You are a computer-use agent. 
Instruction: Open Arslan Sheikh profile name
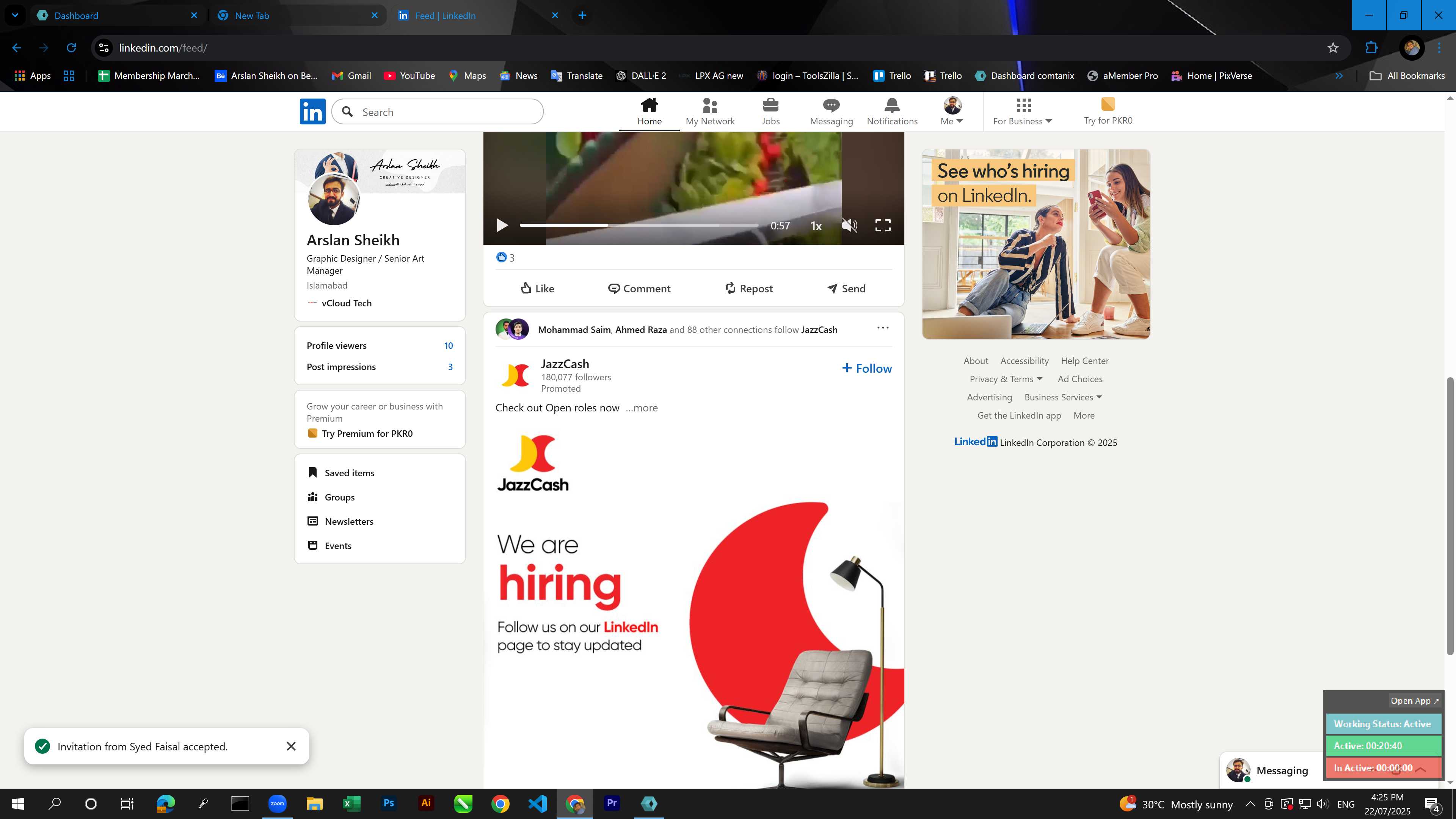coord(353,240)
